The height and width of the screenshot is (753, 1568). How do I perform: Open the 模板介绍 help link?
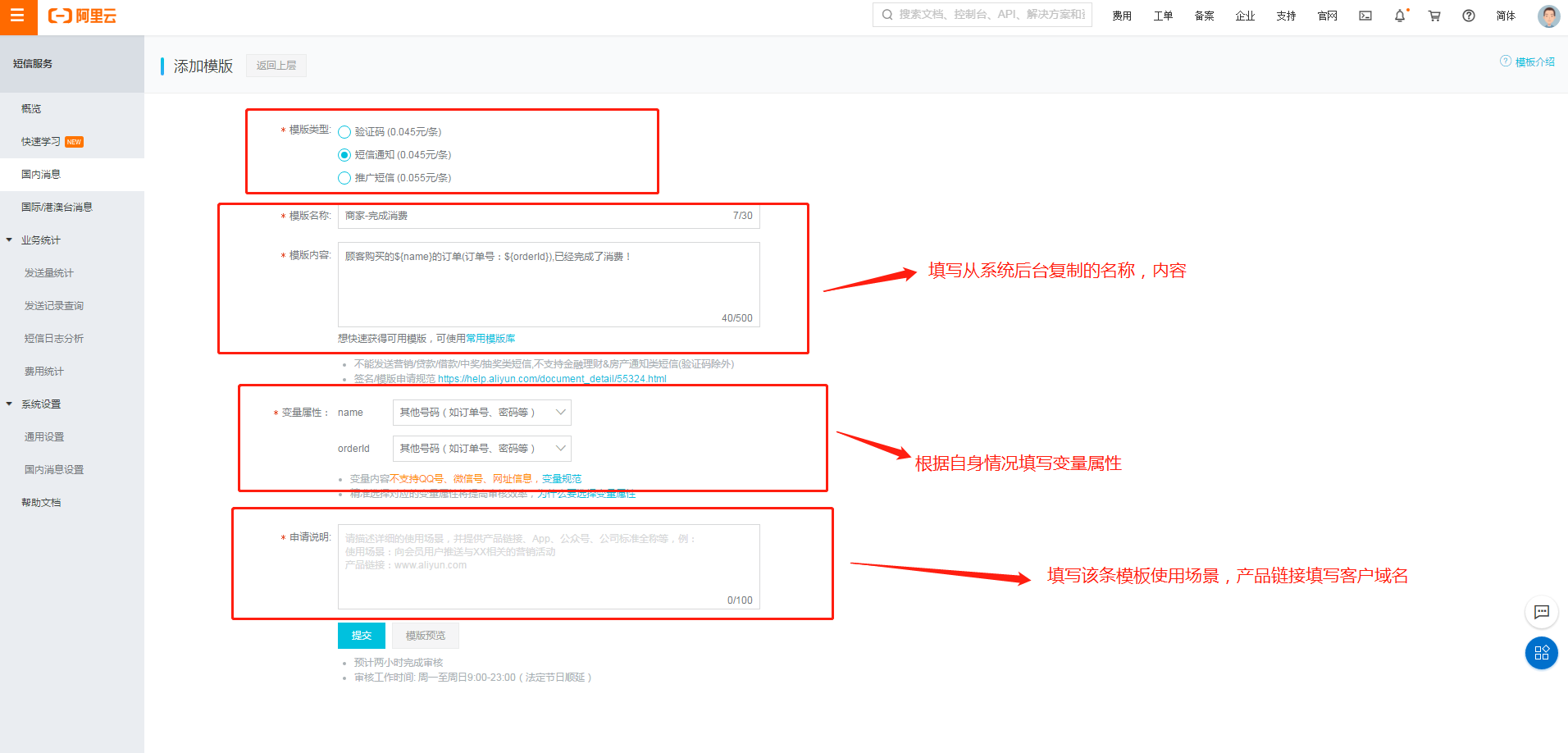tap(1528, 62)
